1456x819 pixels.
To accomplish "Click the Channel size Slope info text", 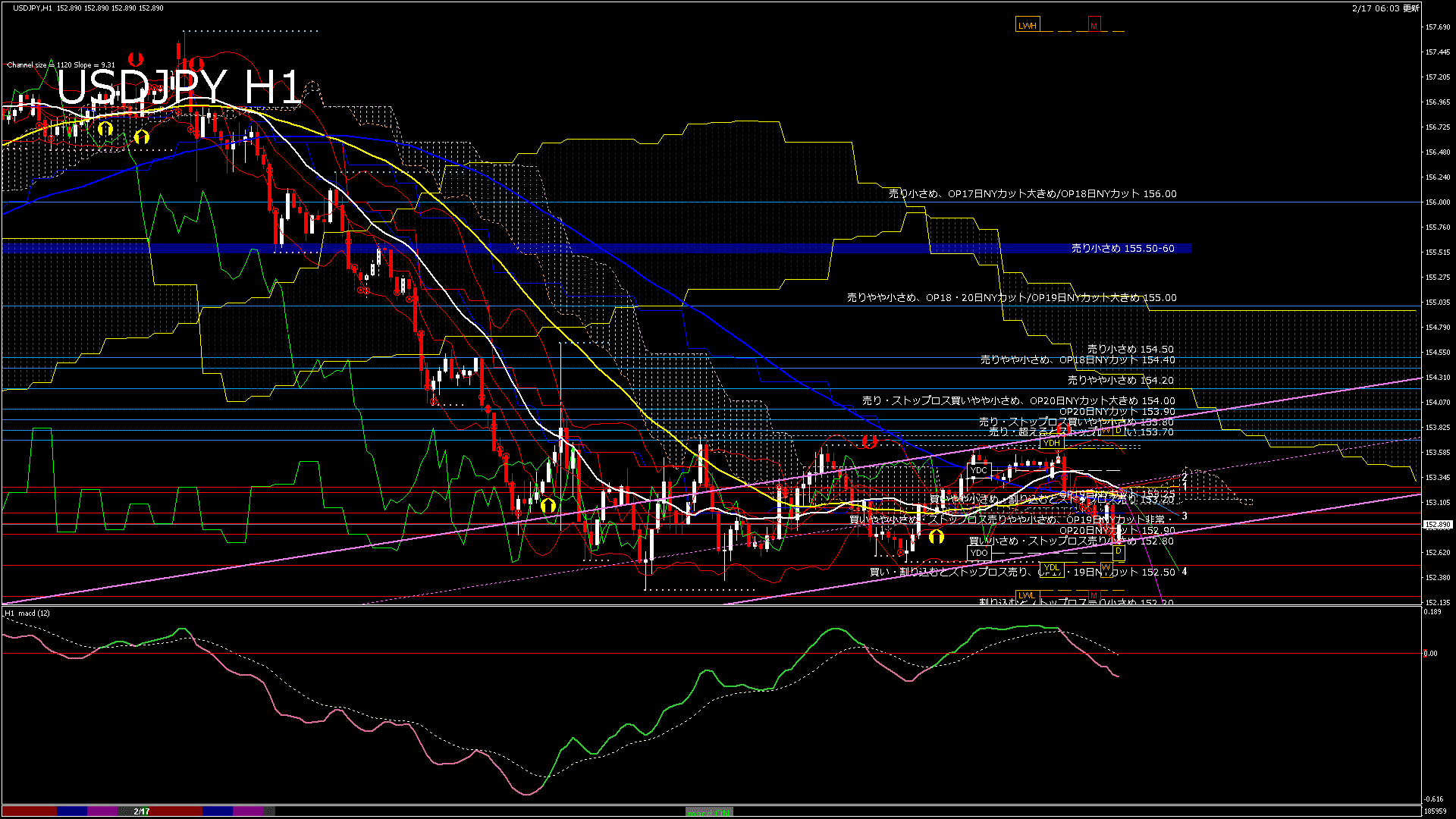I will 61,65.
